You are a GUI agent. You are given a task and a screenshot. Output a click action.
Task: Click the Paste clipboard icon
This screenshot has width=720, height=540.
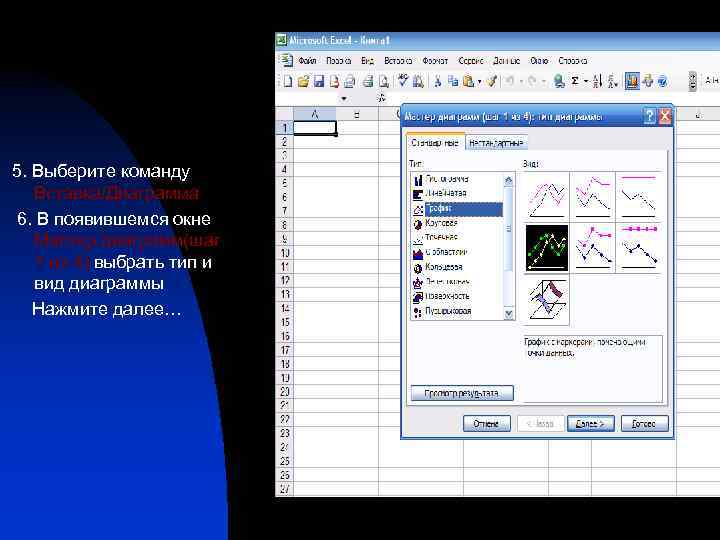[468, 81]
